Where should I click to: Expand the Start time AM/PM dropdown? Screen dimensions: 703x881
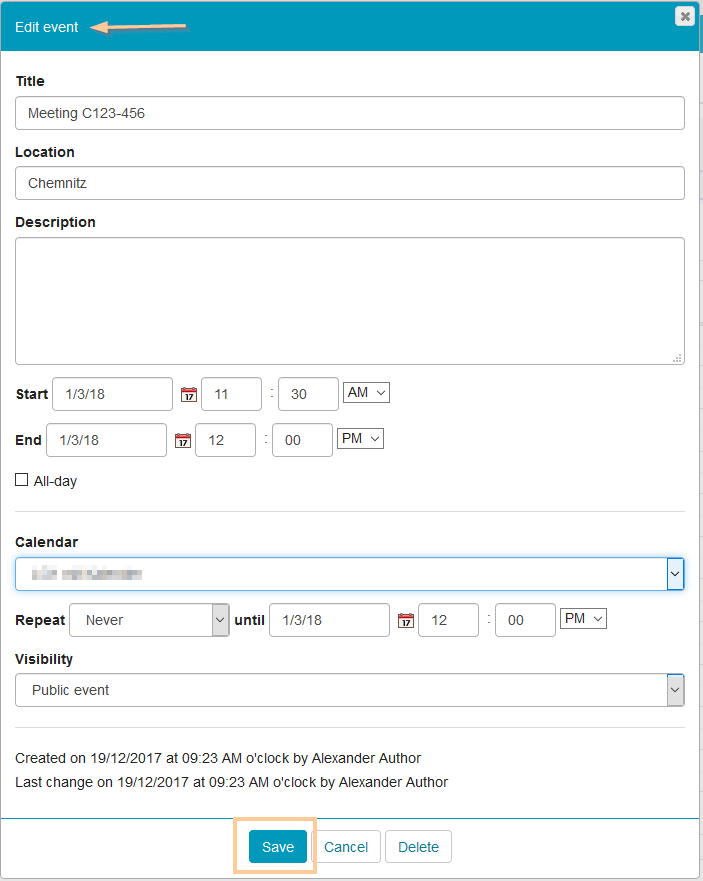pyautogui.click(x=366, y=393)
